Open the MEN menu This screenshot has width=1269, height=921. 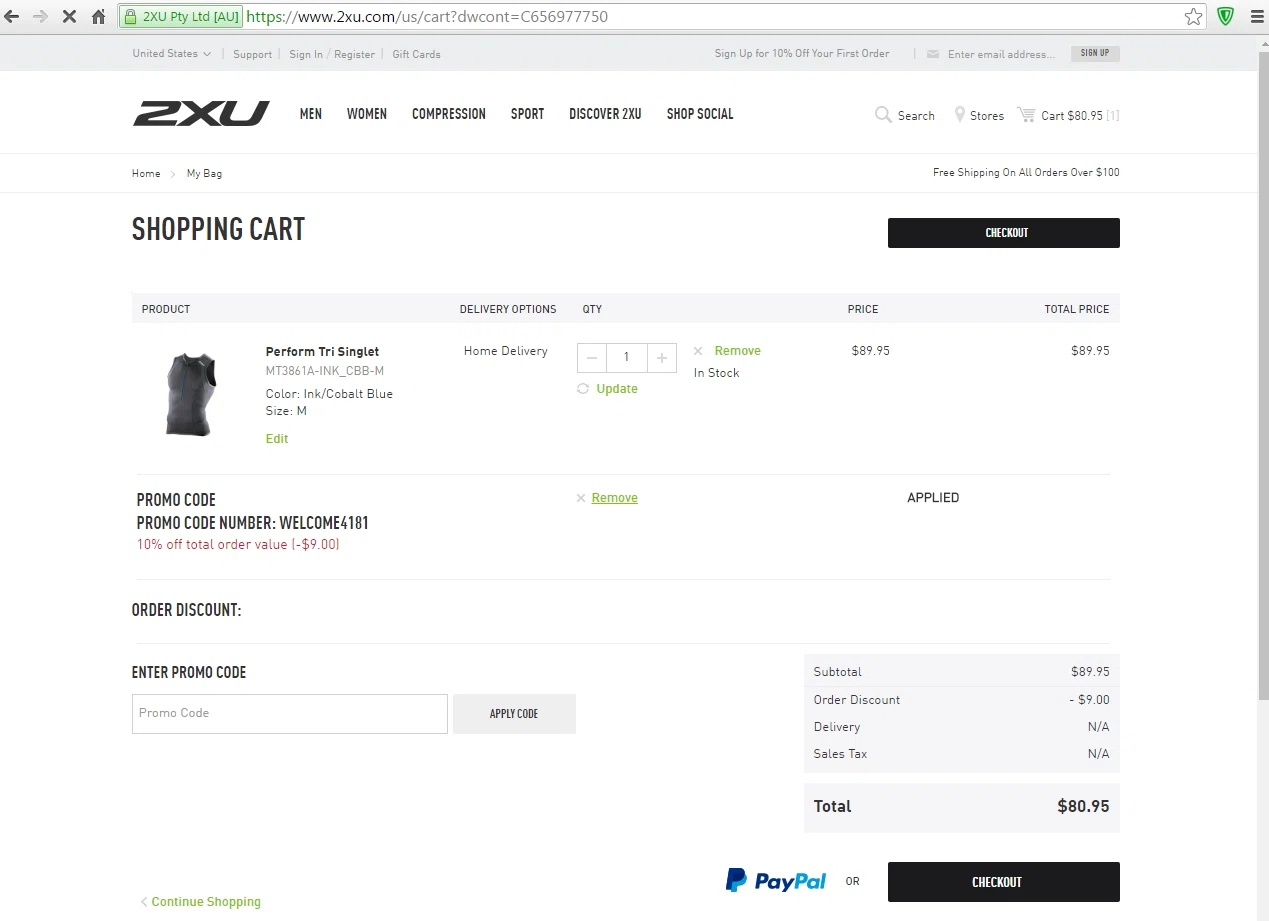pos(311,114)
